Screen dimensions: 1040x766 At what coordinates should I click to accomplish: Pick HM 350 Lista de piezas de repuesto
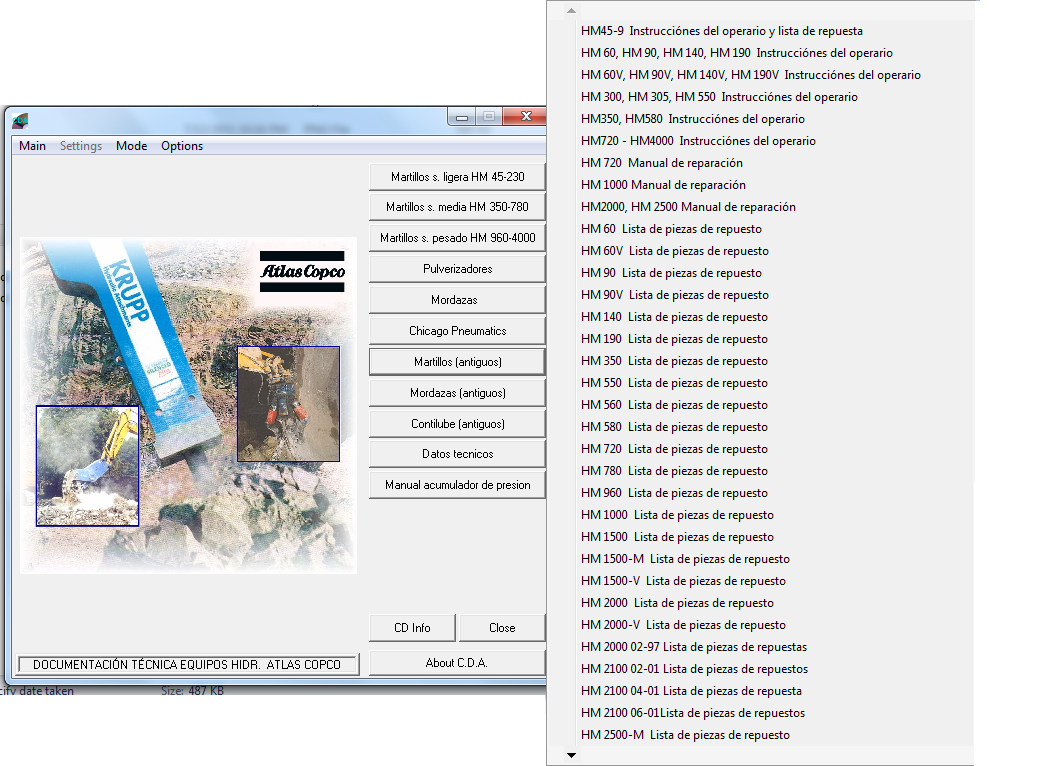pyautogui.click(x=674, y=361)
